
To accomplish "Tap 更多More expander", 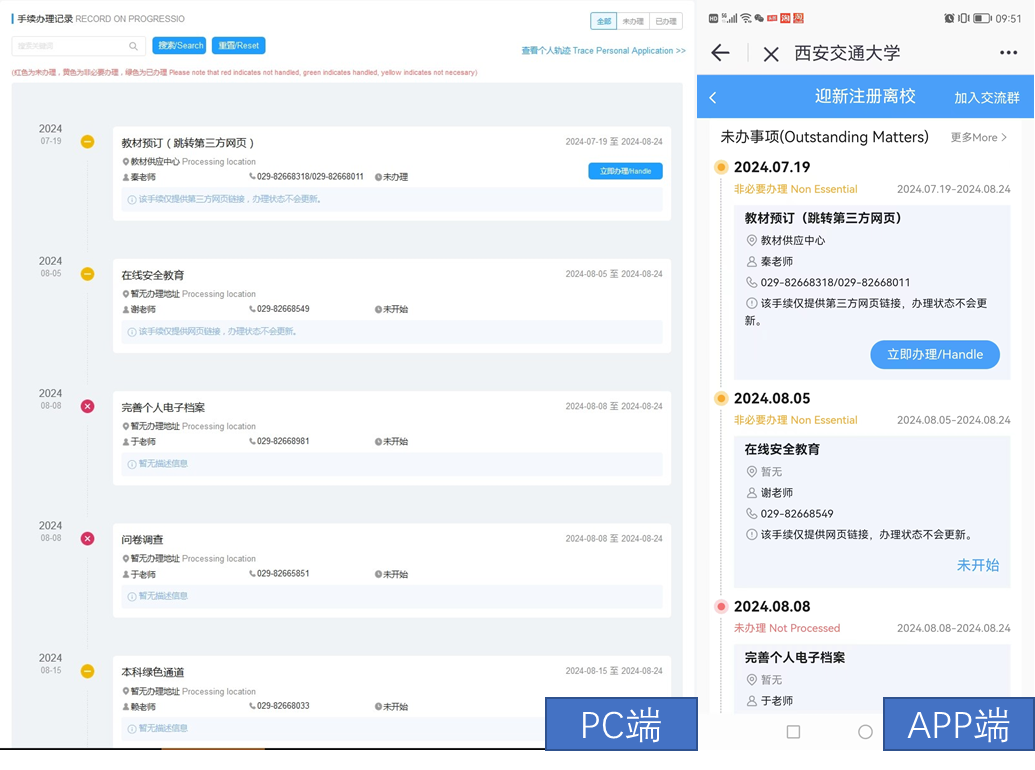I will [x=979, y=137].
